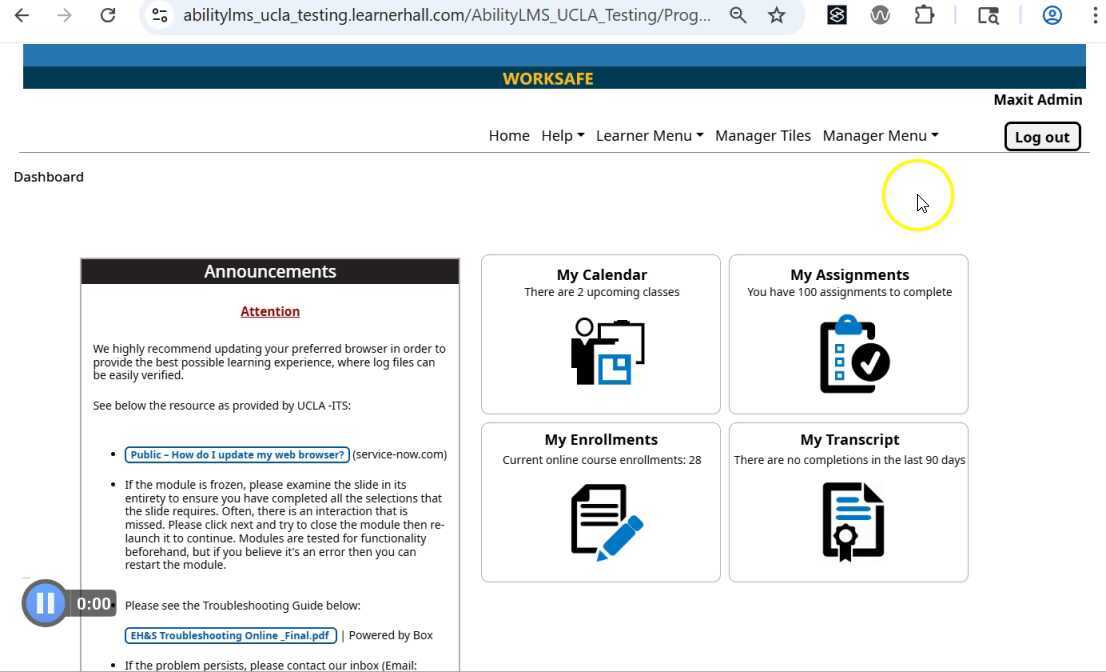Click the Log out button

(x=1042, y=137)
